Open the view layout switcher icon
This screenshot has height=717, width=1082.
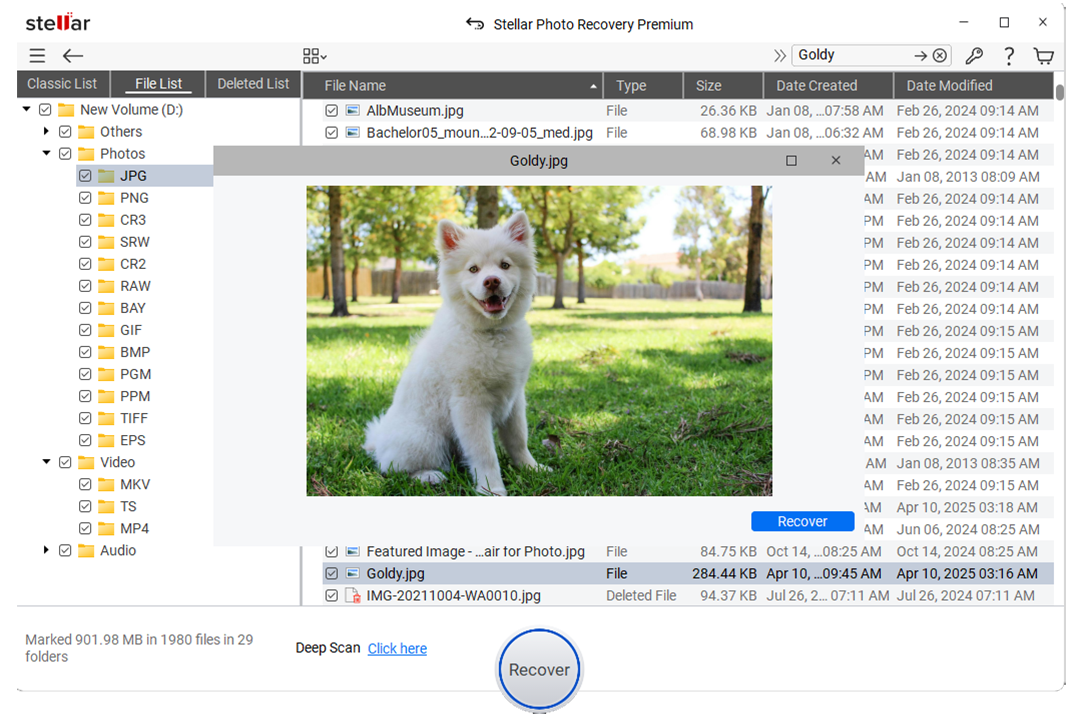pyautogui.click(x=313, y=56)
